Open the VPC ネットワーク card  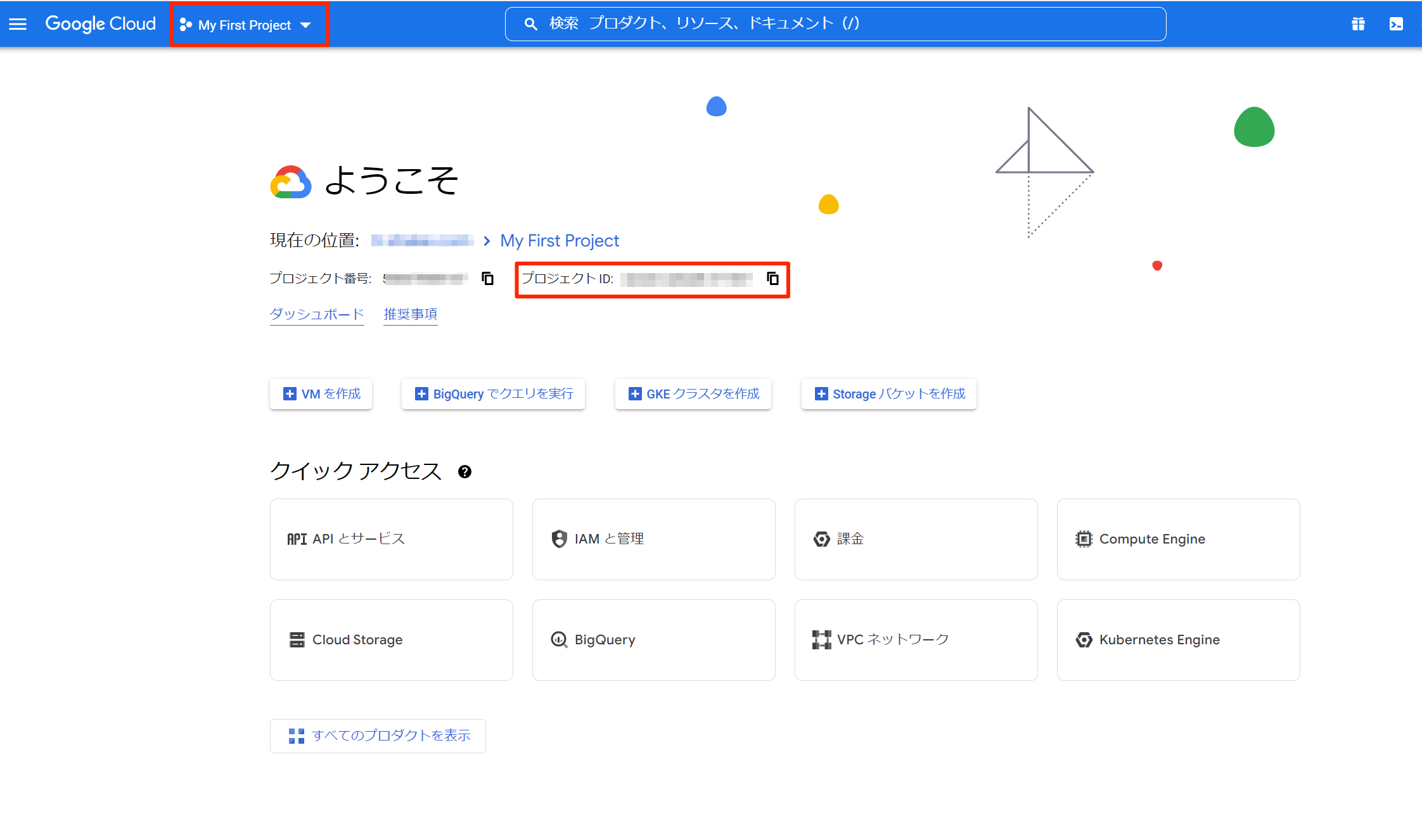(916, 640)
